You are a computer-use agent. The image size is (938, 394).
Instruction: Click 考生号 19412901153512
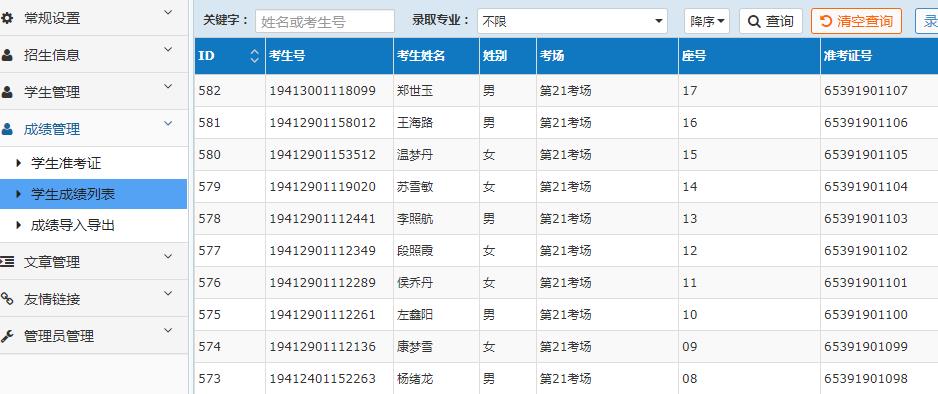pyautogui.click(x=322, y=155)
